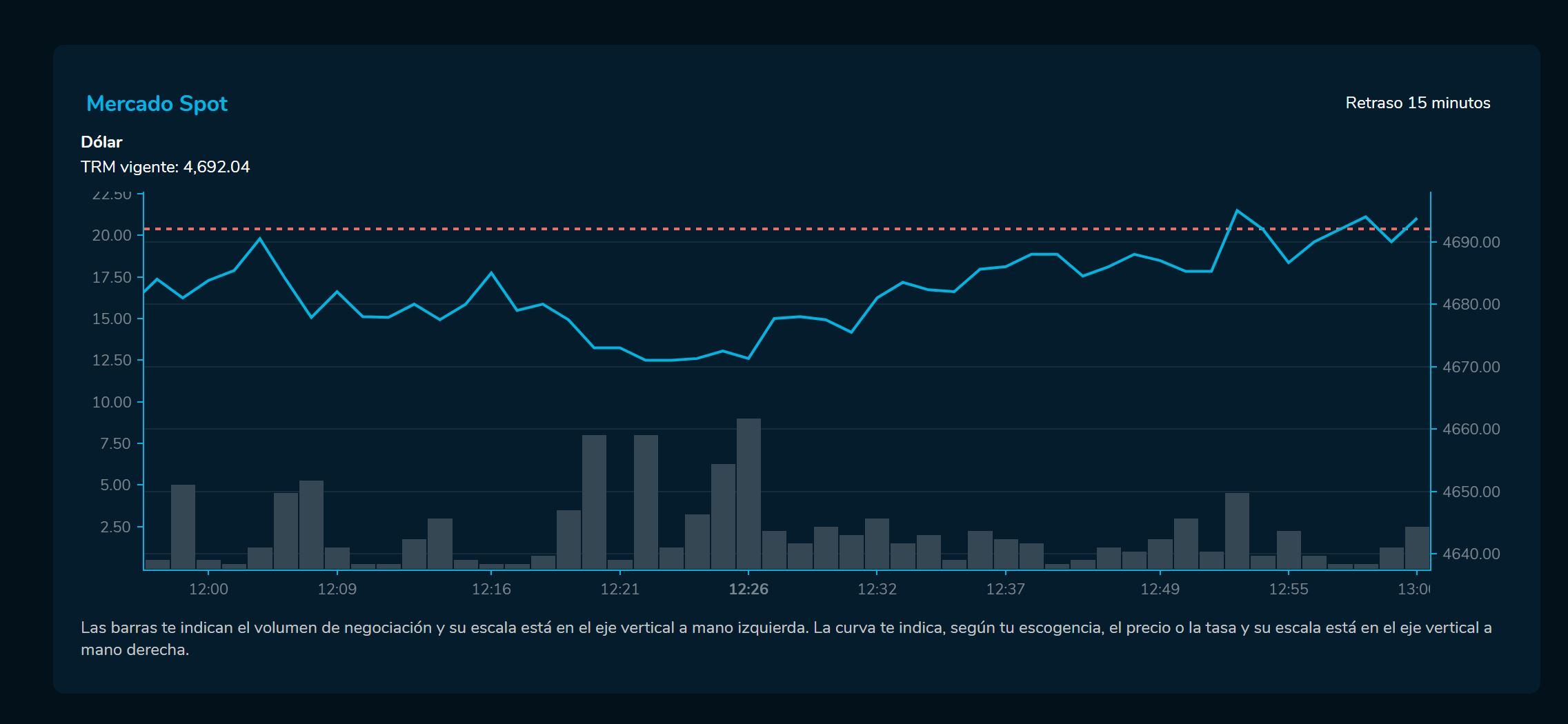The image size is (1568, 724).
Task: Click the Retraso 15 minutos label
Action: point(1417,103)
